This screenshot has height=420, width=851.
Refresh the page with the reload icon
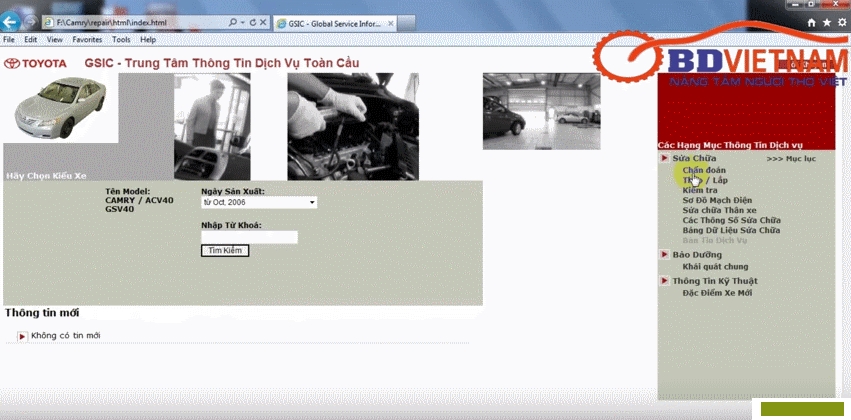click(x=252, y=23)
